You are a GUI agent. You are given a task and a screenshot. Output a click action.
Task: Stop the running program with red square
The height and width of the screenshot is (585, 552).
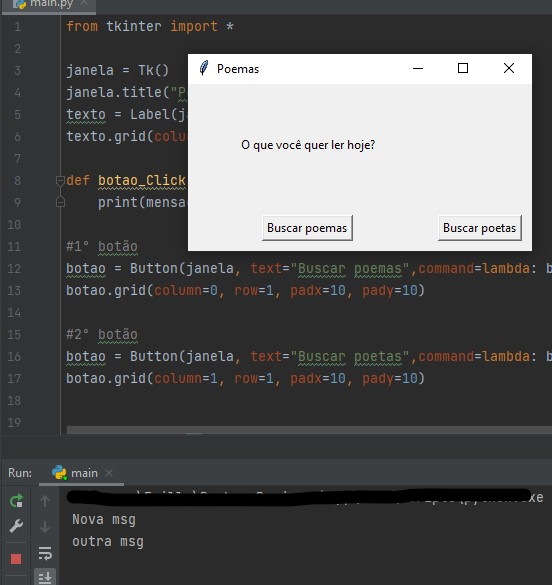tap(16, 559)
